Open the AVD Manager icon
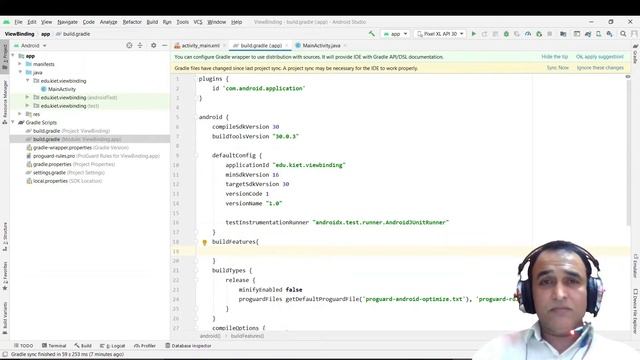 pyautogui.click(x=598, y=34)
